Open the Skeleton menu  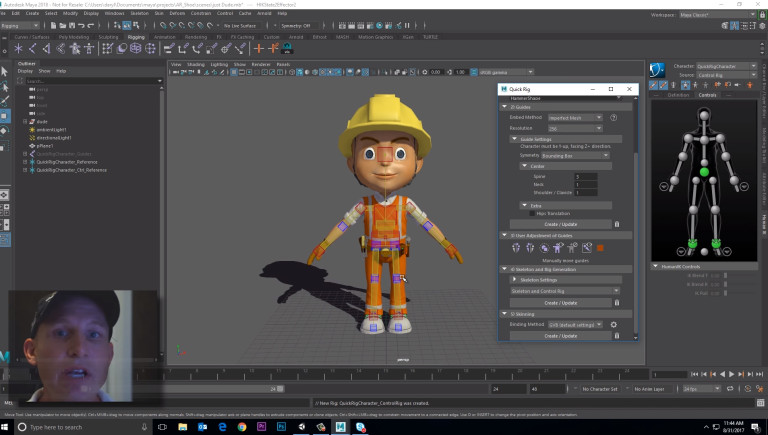139,13
